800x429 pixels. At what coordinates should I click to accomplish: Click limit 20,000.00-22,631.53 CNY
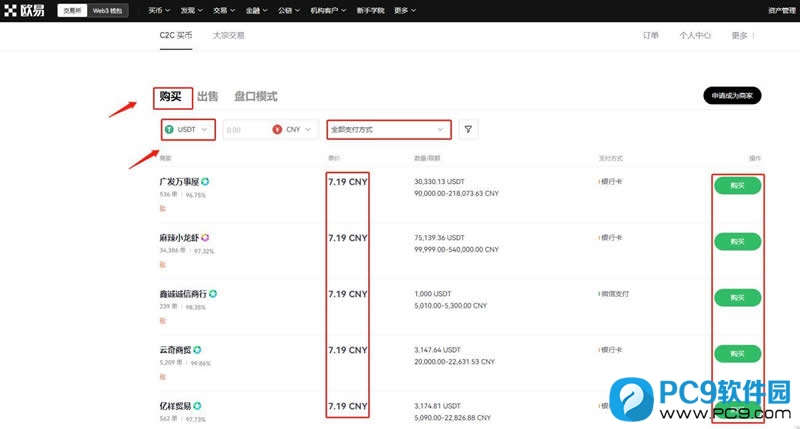point(455,362)
